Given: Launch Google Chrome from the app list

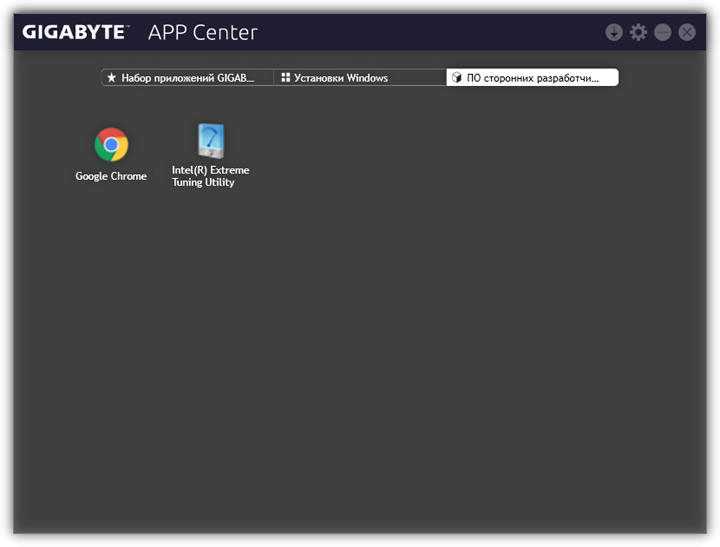Looking at the screenshot, I should point(111,145).
